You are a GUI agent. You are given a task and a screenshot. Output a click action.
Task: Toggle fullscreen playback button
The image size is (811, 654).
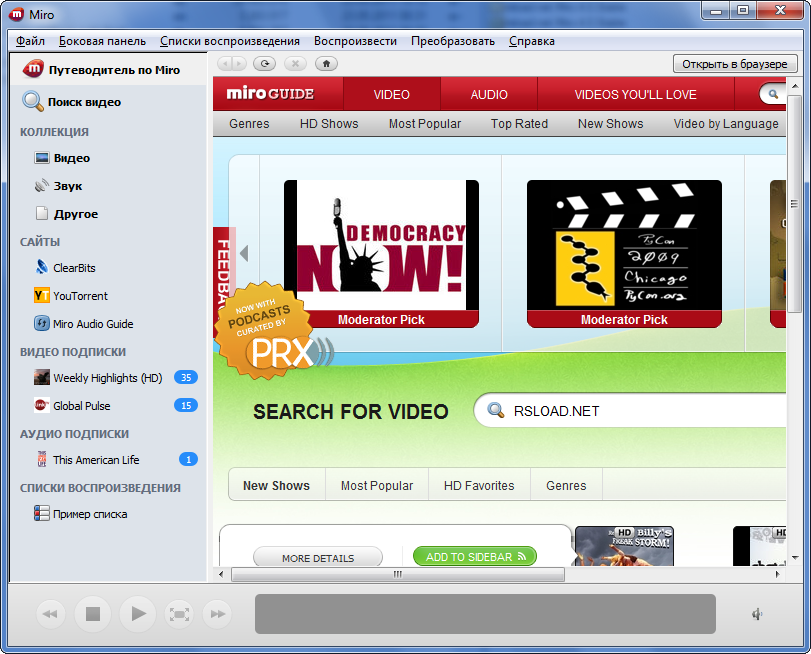[179, 614]
